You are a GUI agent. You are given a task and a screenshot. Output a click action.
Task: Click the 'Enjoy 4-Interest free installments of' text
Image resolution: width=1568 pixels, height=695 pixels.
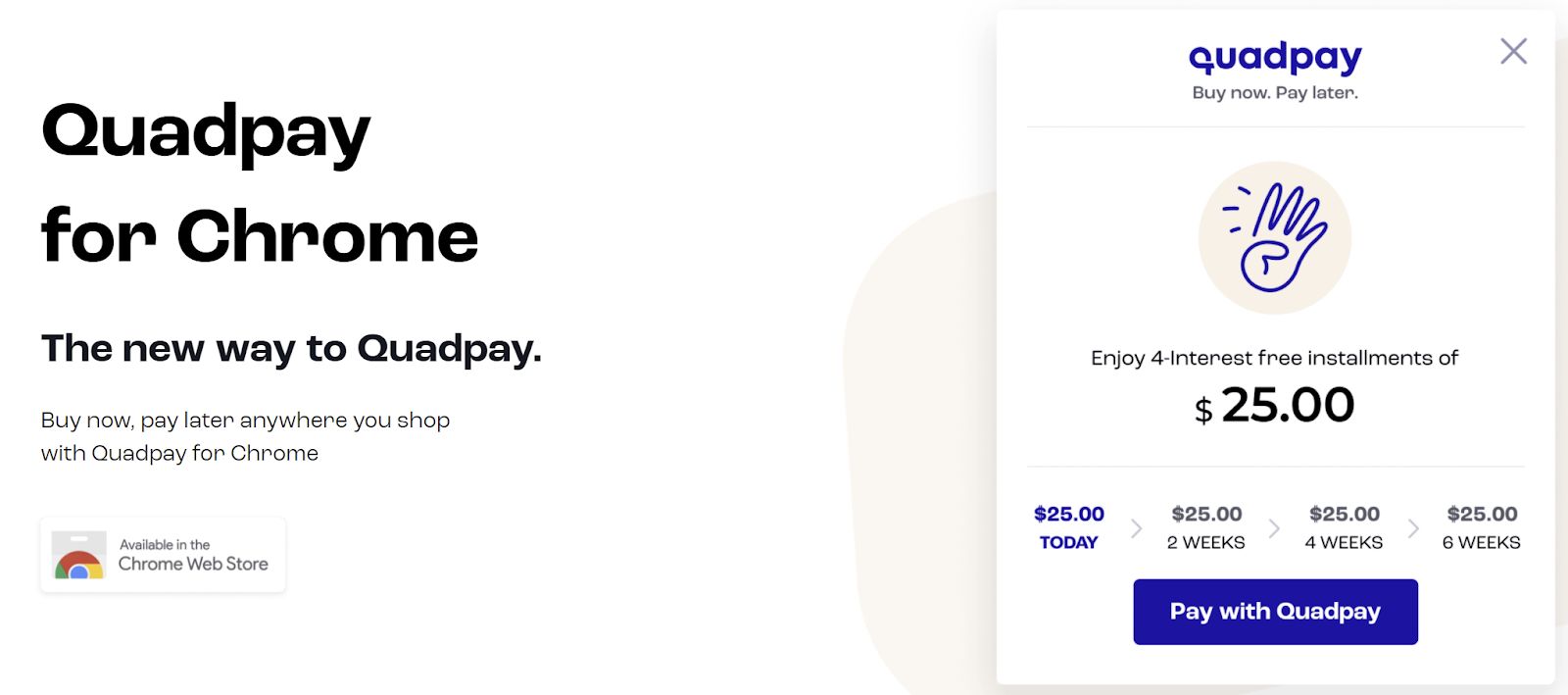(1274, 358)
